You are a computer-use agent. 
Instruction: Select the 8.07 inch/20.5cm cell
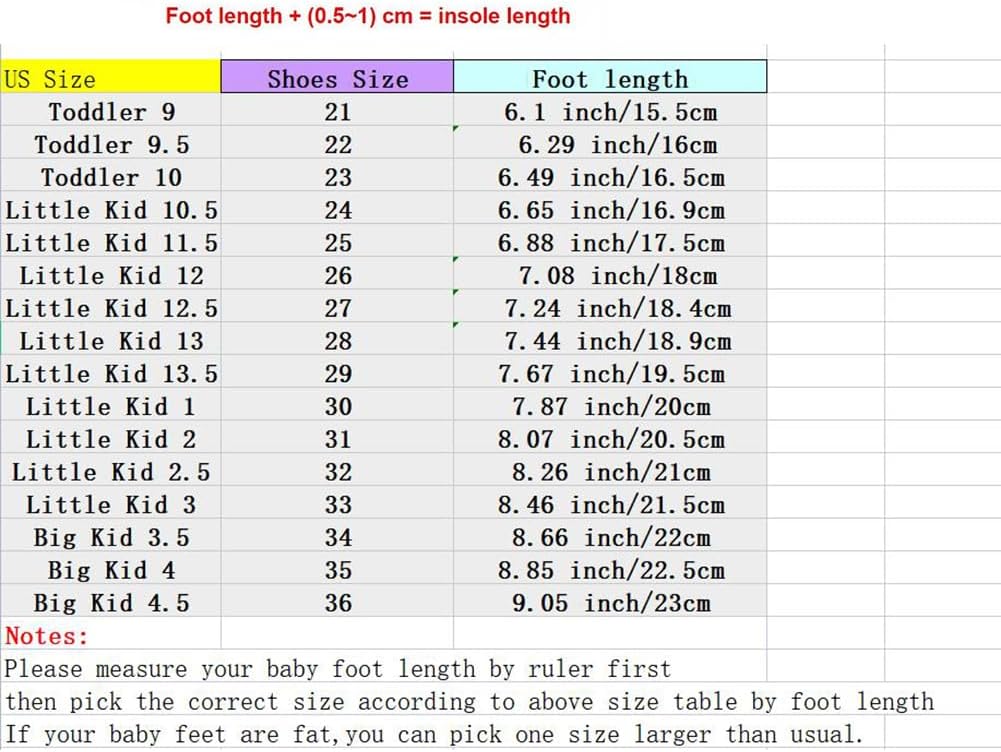tap(610, 439)
